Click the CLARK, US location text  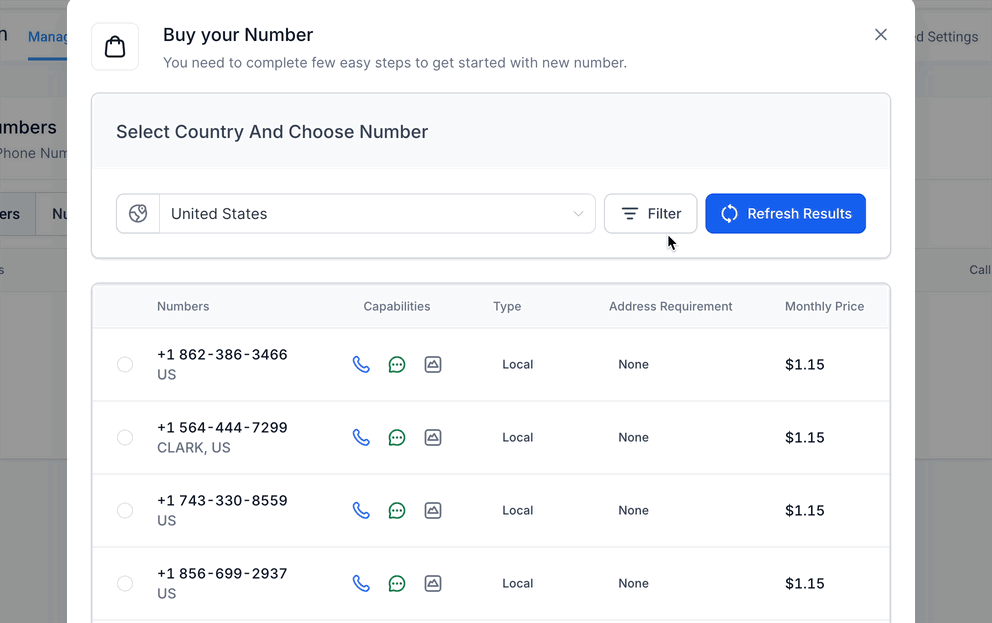pyautogui.click(x=194, y=448)
